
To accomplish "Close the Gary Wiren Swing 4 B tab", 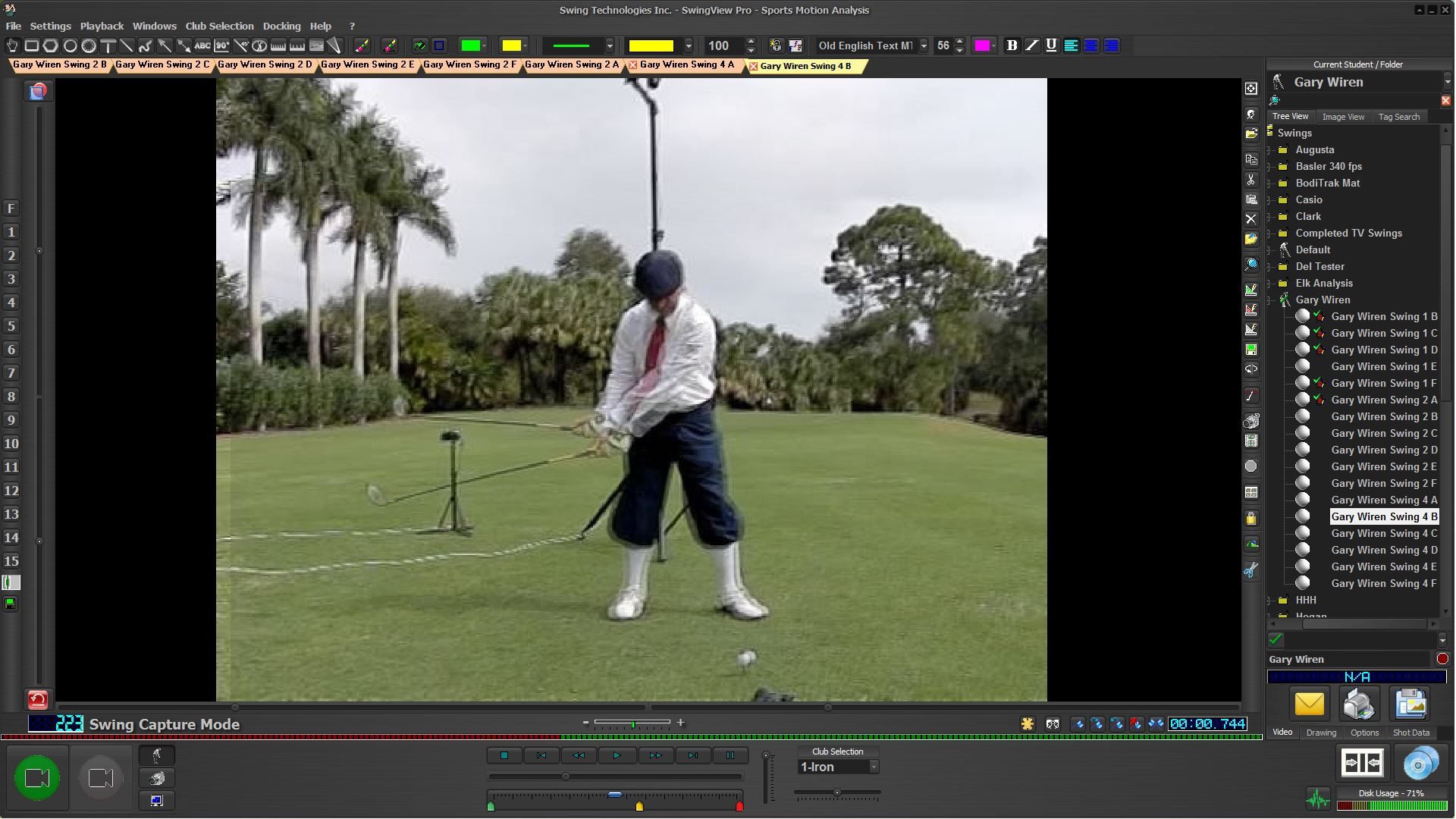I will point(753,67).
